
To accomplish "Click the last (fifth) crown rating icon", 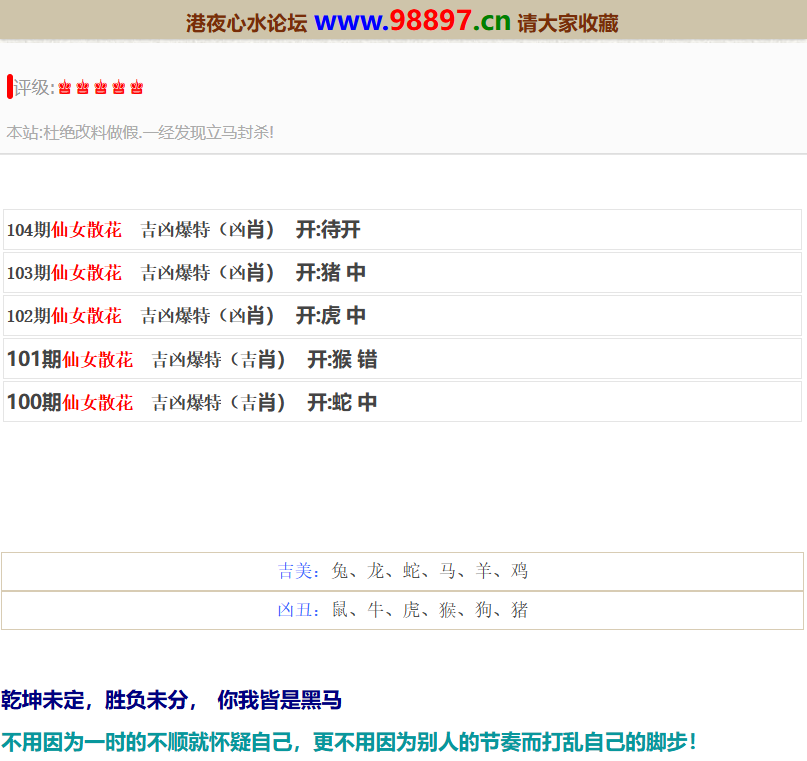I will [137, 88].
